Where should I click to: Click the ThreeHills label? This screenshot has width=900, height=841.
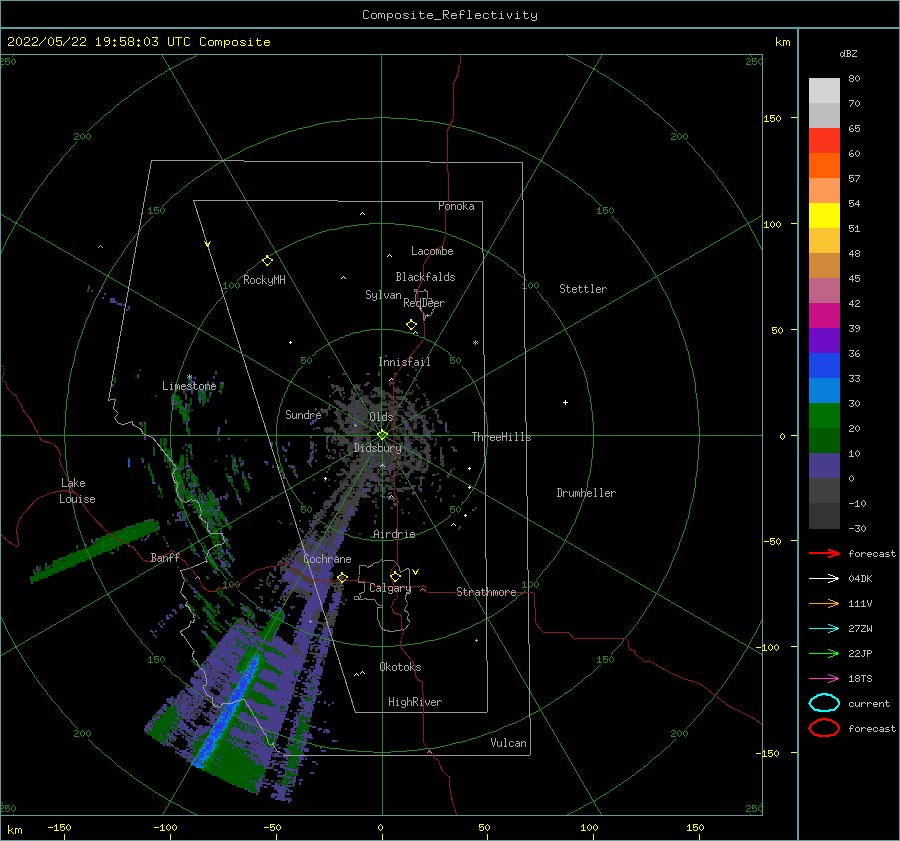click(502, 437)
